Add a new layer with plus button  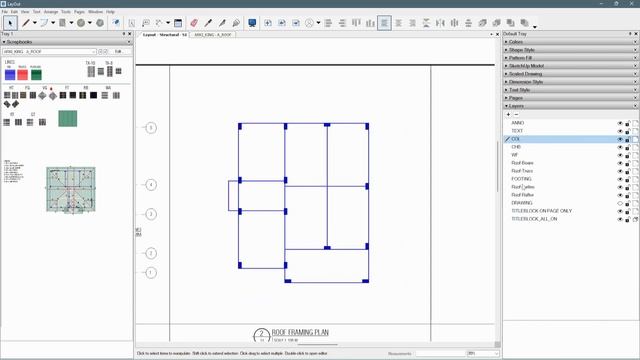508,115
